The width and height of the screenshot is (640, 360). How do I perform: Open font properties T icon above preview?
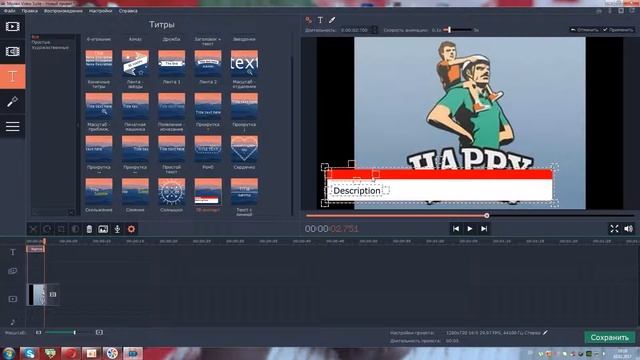click(320, 20)
